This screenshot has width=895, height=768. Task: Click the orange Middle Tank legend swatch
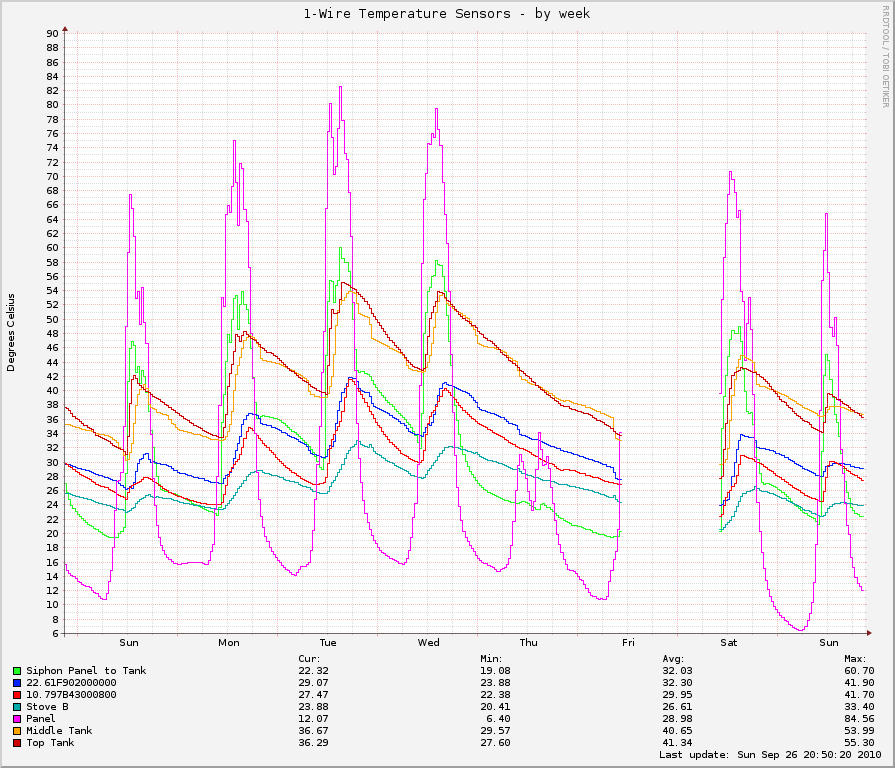tap(17, 731)
